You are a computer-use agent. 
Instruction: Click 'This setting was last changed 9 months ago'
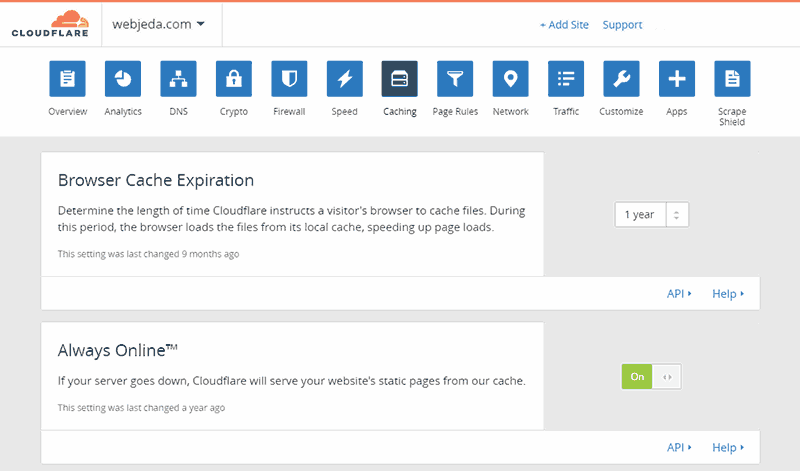[148, 254]
